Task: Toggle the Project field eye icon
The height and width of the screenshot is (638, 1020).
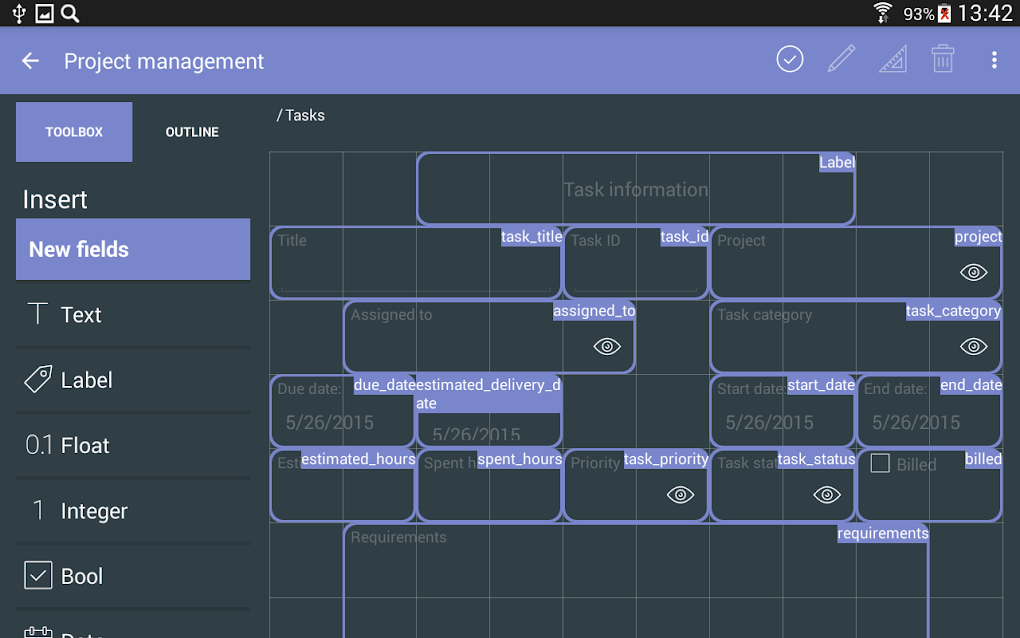Action: pos(973,273)
